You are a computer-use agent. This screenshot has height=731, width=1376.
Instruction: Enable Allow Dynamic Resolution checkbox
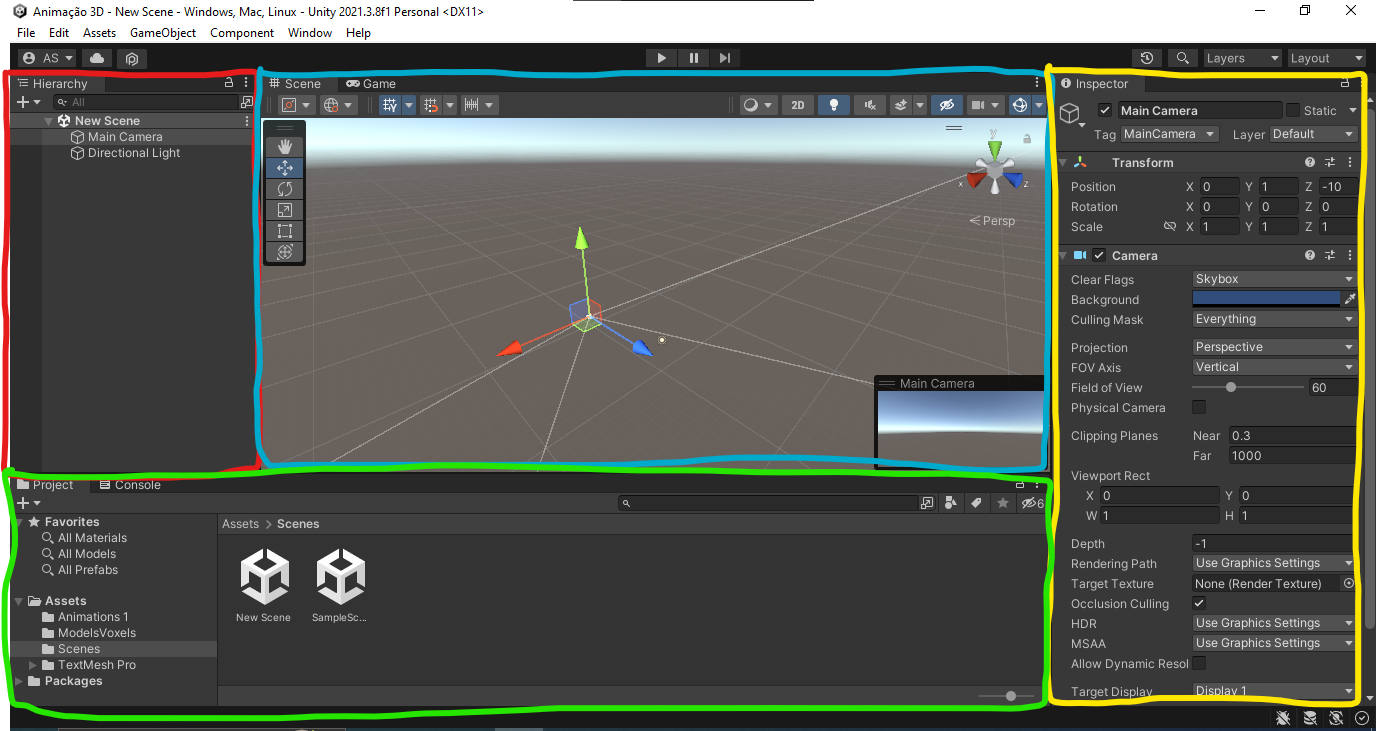(1199, 663)
